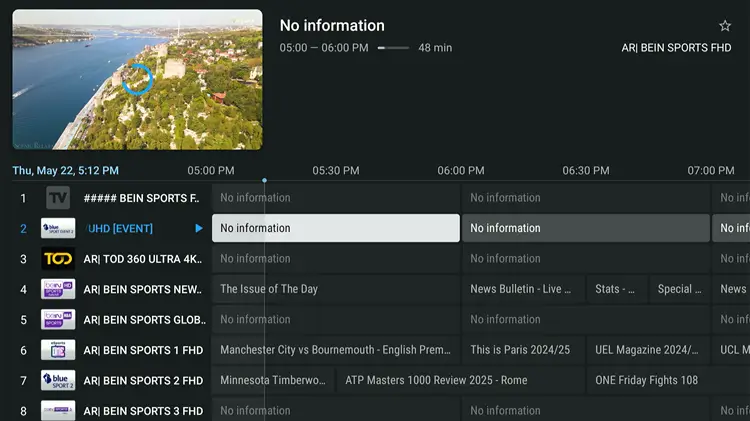Open The Issue of The Day program

pos(336,289)
